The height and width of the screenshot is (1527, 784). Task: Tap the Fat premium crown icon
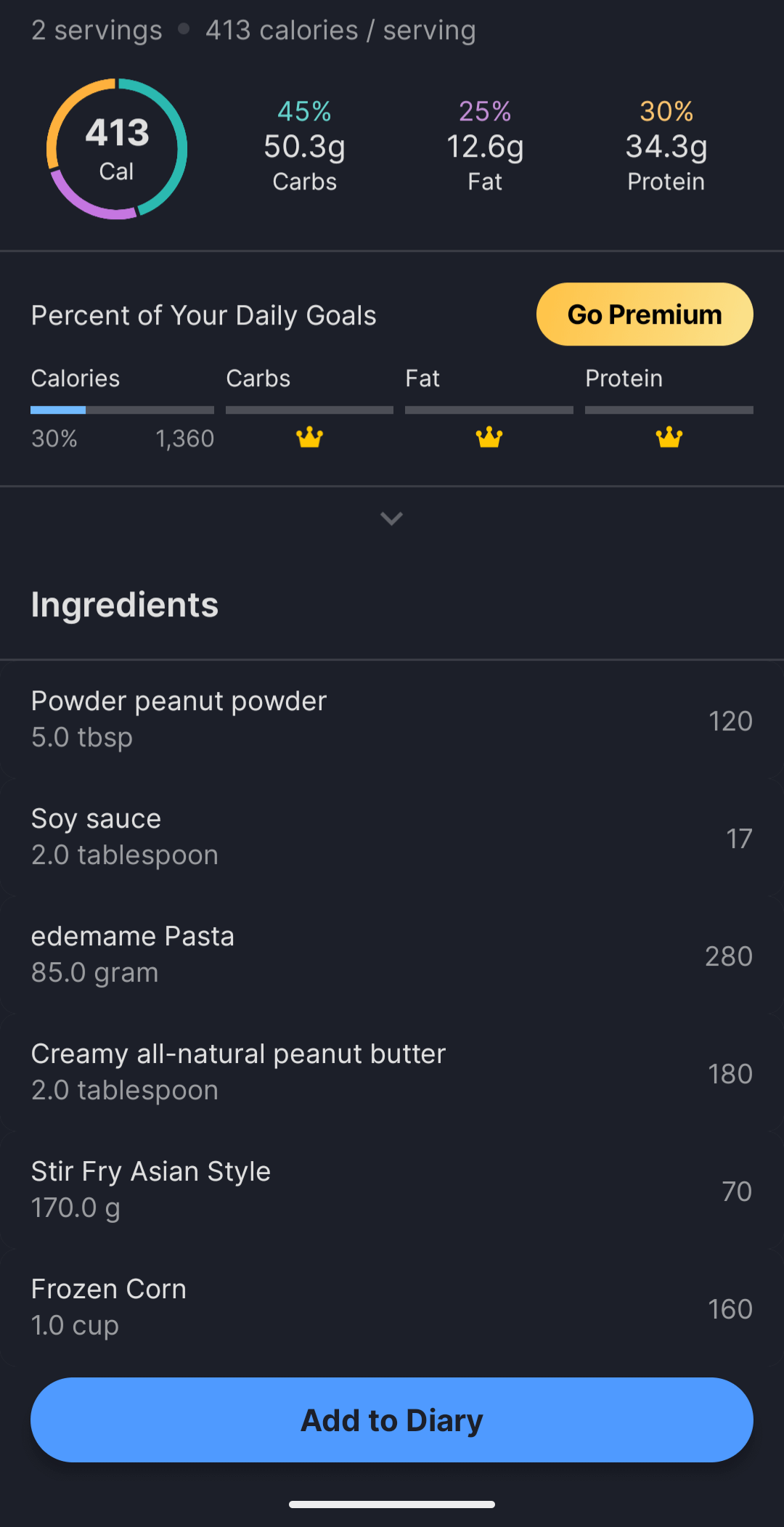click(489, 437)
